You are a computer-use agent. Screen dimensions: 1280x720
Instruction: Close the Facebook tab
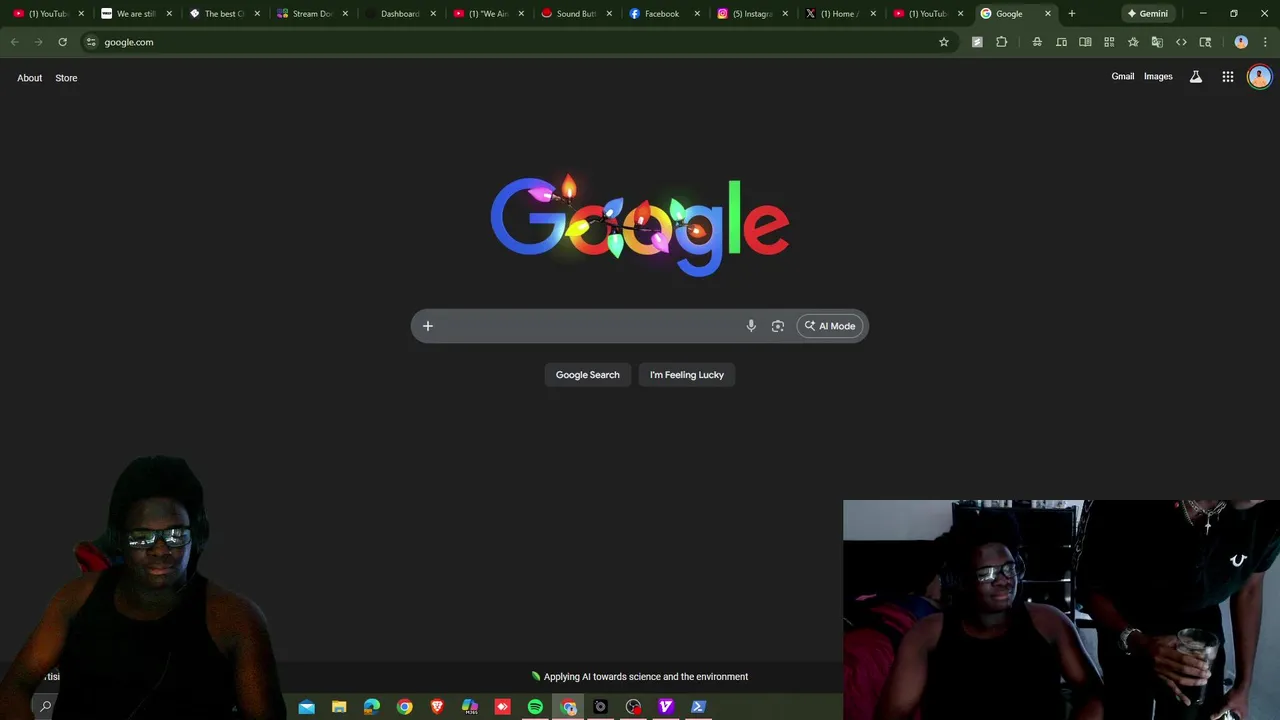(x=697, y=14)
